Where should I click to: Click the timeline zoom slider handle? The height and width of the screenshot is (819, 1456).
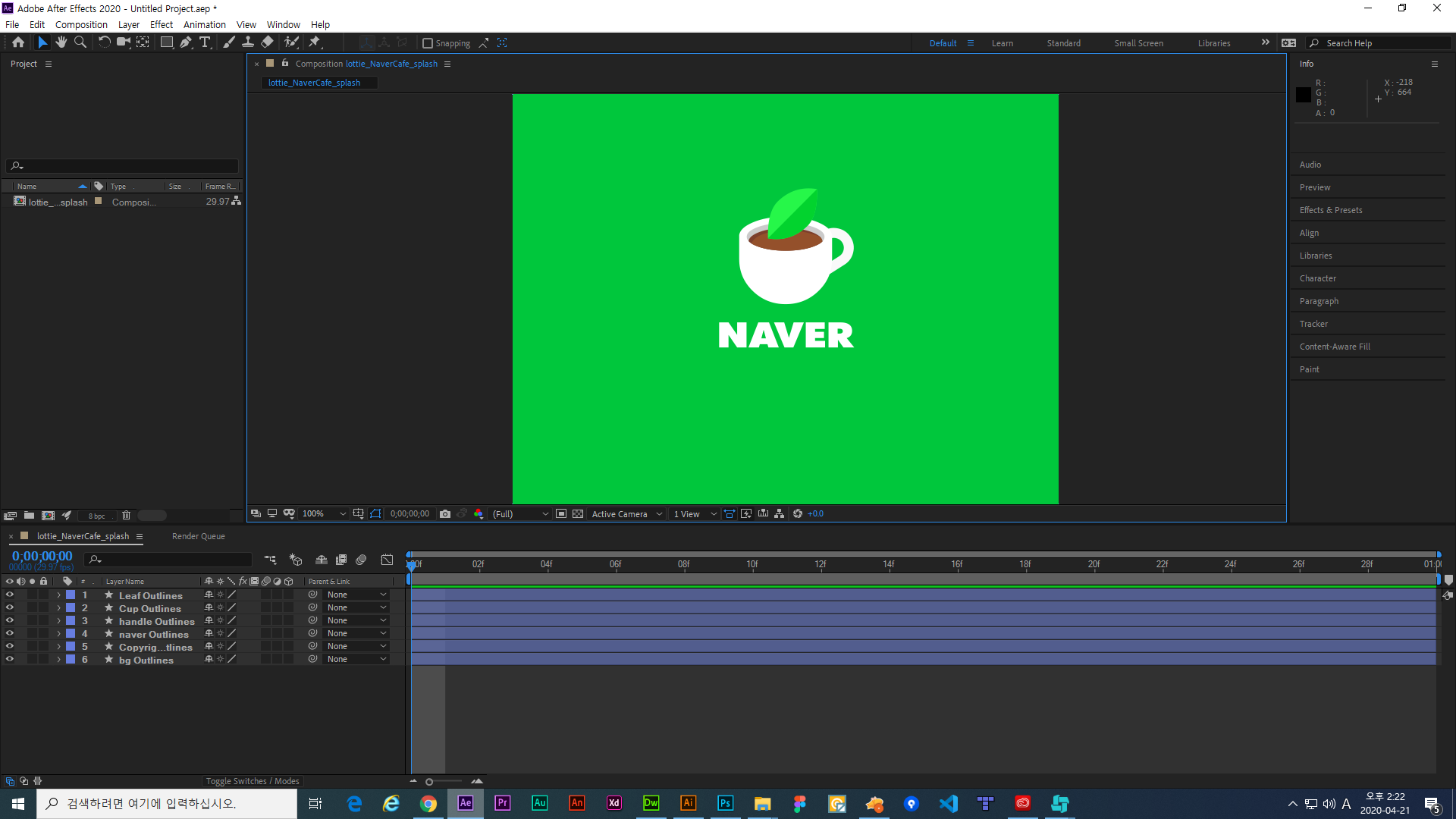click(429, 781)
